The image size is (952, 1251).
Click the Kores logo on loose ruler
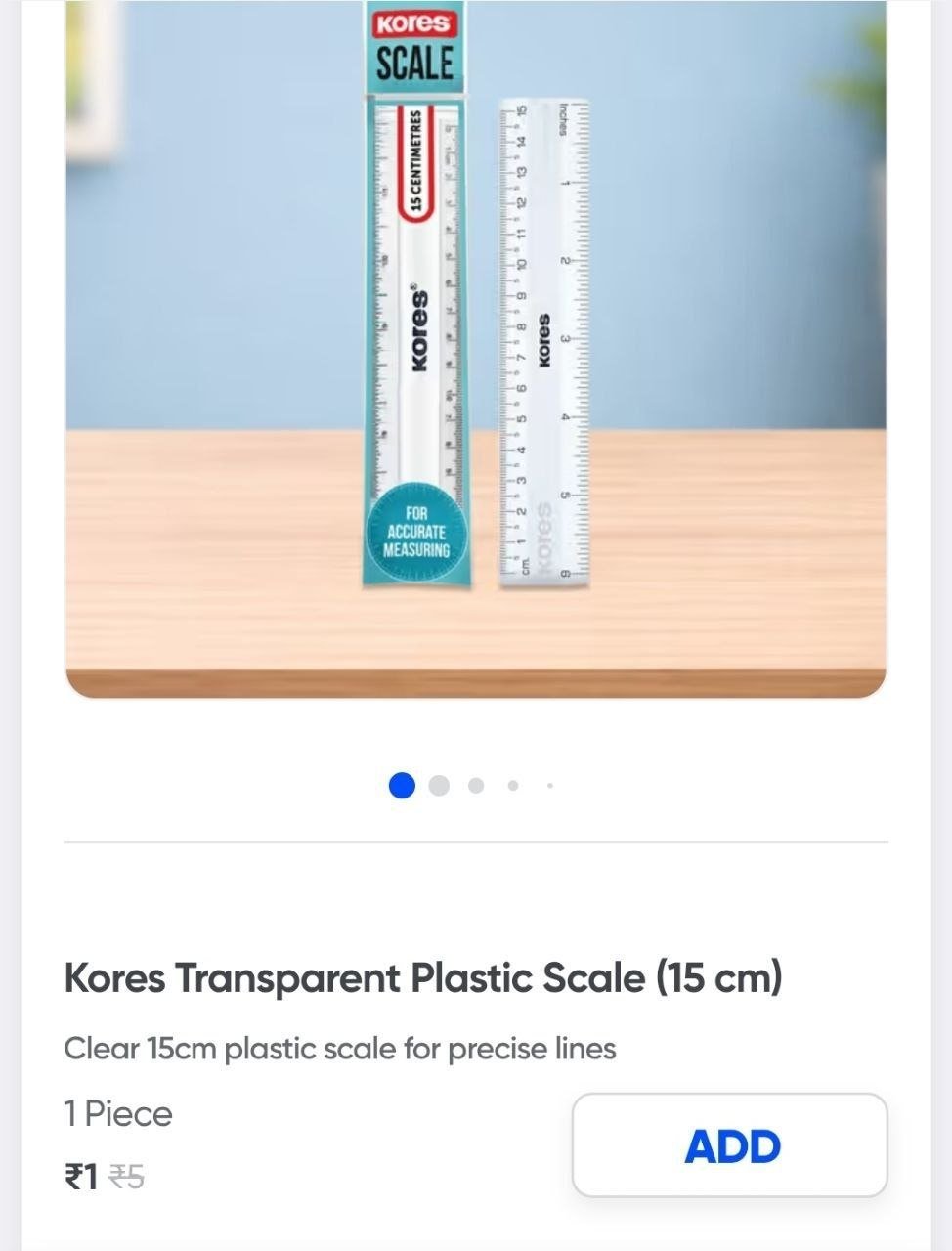coord(544,340)
